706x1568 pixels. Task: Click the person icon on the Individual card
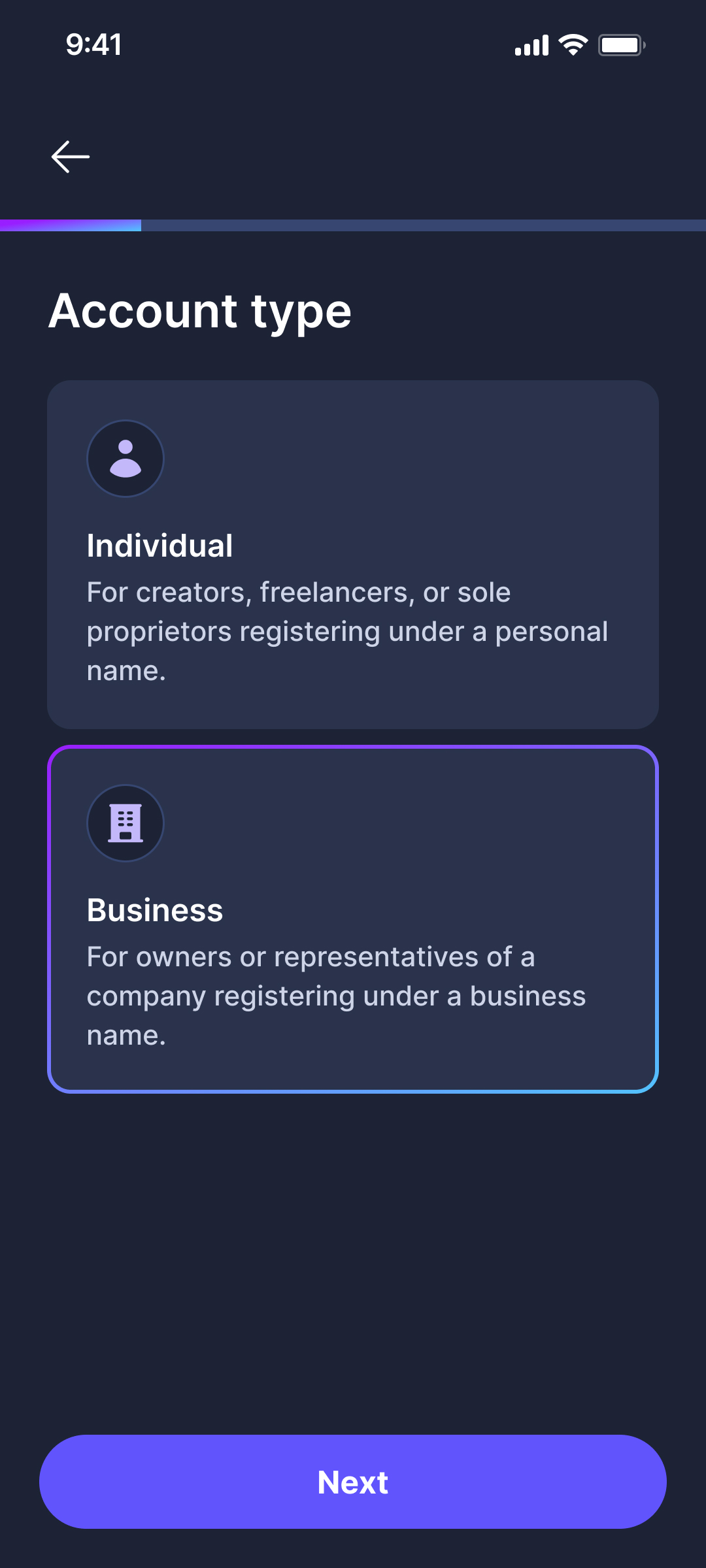126,458
